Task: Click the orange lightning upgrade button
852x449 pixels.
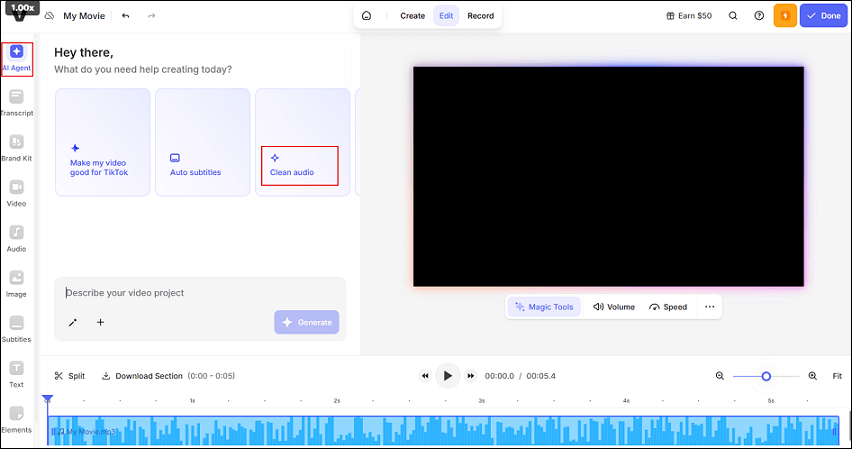Action: click(x=785, y=16)
